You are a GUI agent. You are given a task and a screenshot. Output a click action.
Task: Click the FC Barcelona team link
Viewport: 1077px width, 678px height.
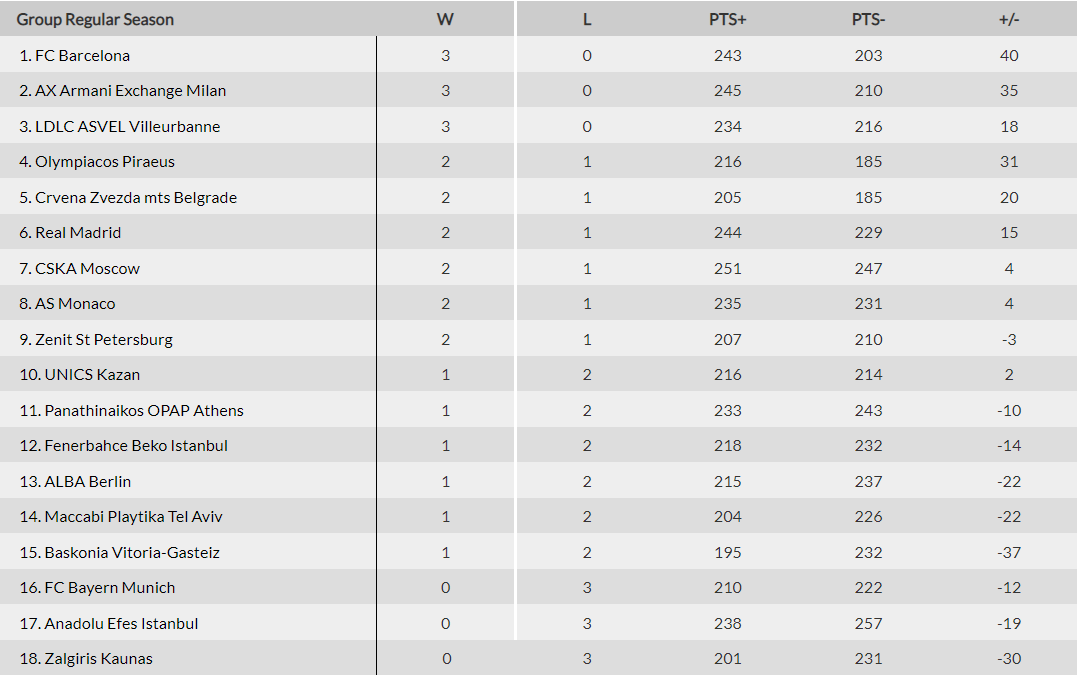click(x=82, y=56)
